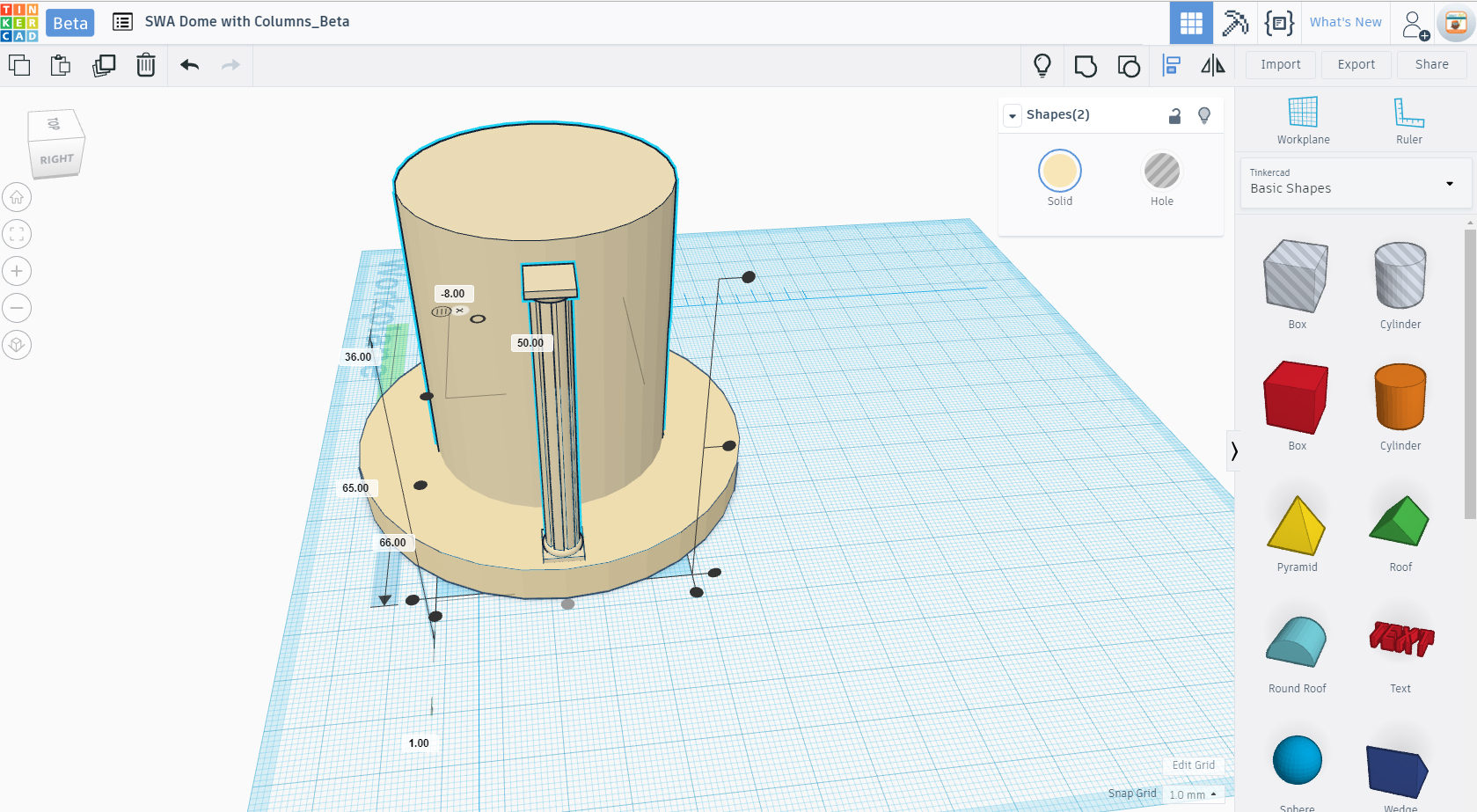This screenshot has width=1477, height=812.
Task: Set shape to Hole
Action: click(1161, 171)
